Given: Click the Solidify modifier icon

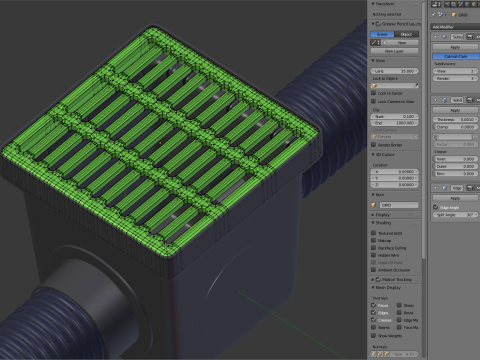Looking at the screenshot, I should [x=444, y=100].
